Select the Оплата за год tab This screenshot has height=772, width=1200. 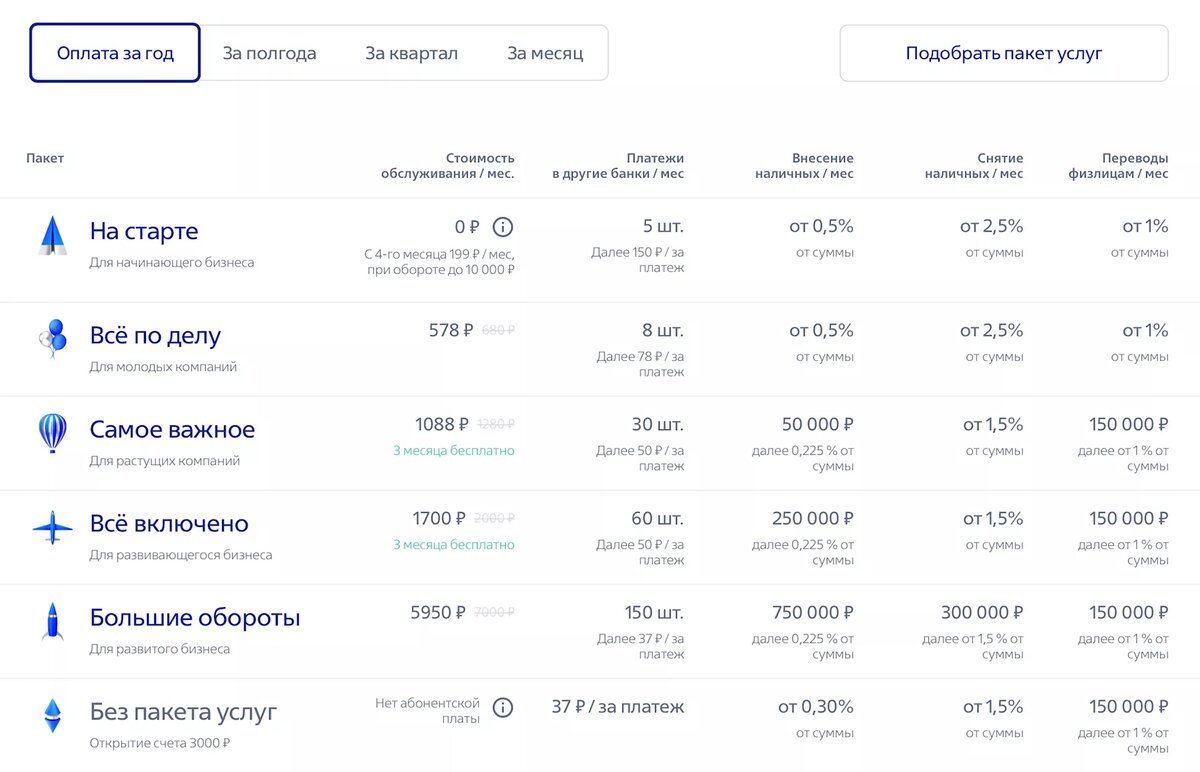click(115, 53)
